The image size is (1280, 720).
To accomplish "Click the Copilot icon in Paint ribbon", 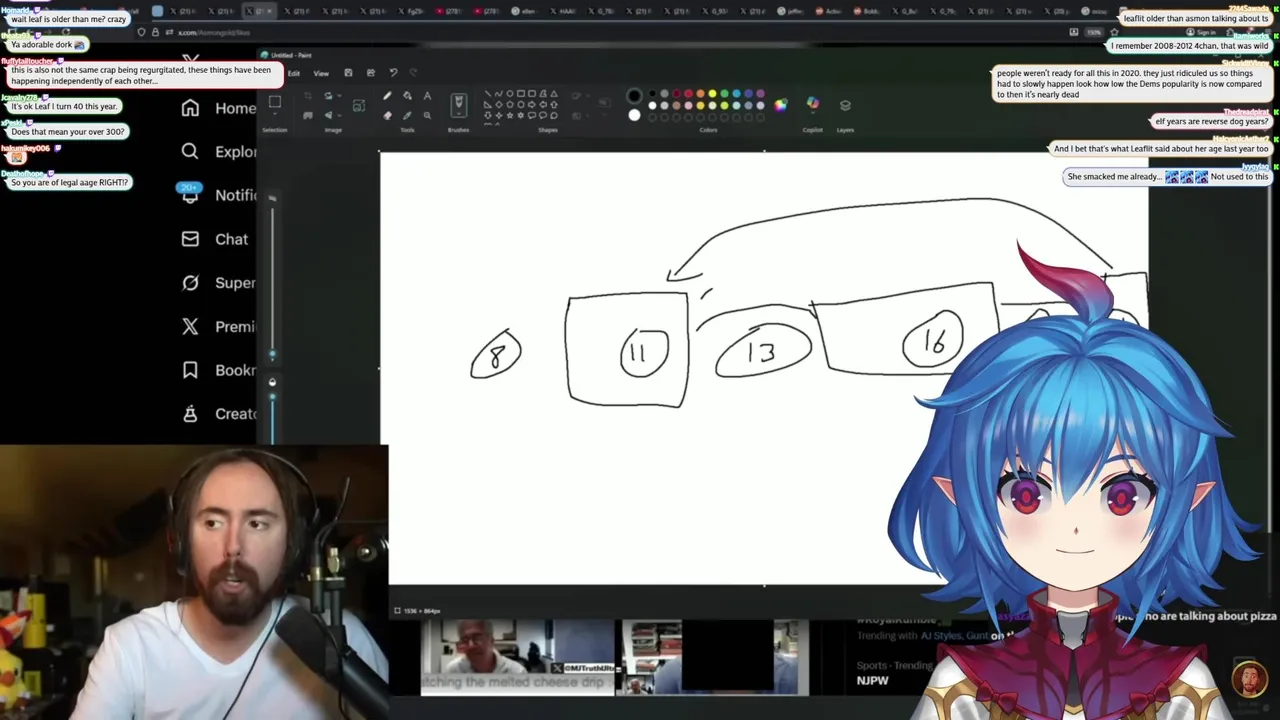I will pos(813,102).
